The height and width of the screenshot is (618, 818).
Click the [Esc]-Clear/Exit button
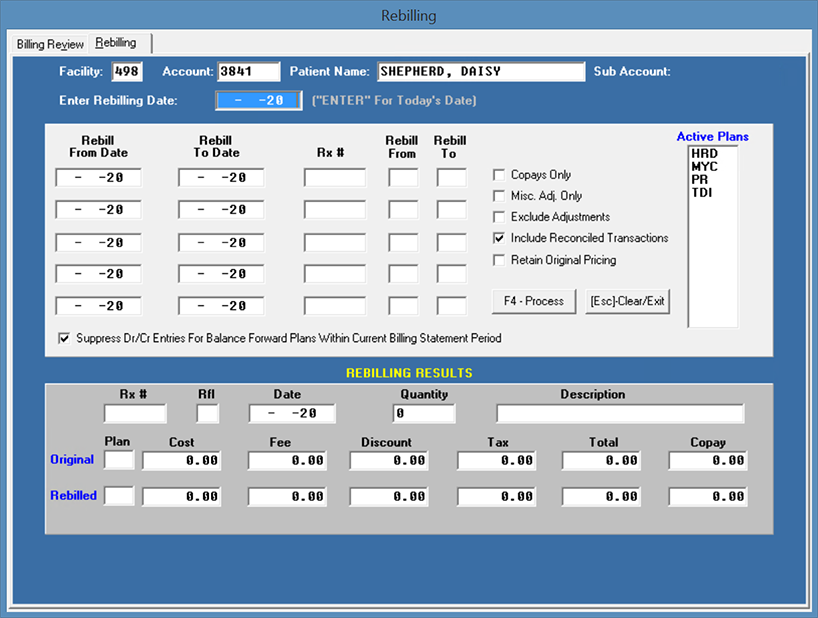coord(628,301)
